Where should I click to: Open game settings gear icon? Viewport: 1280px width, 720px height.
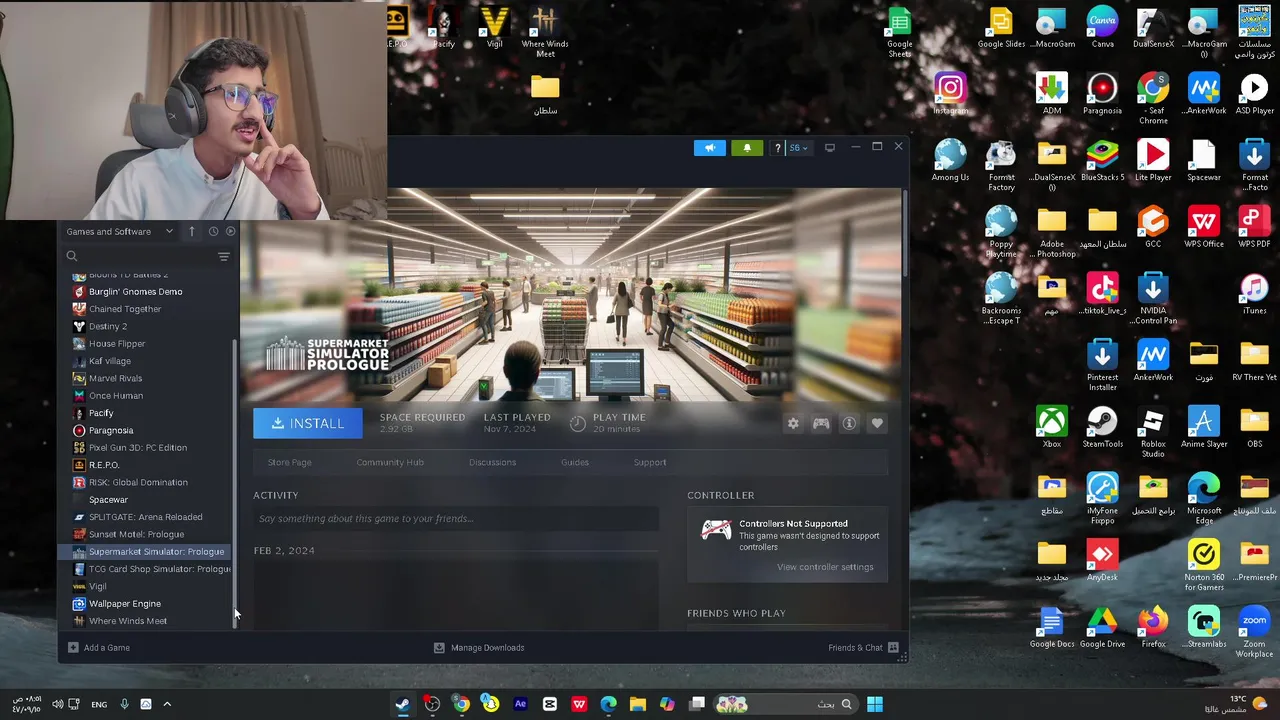tap(793, 423)
